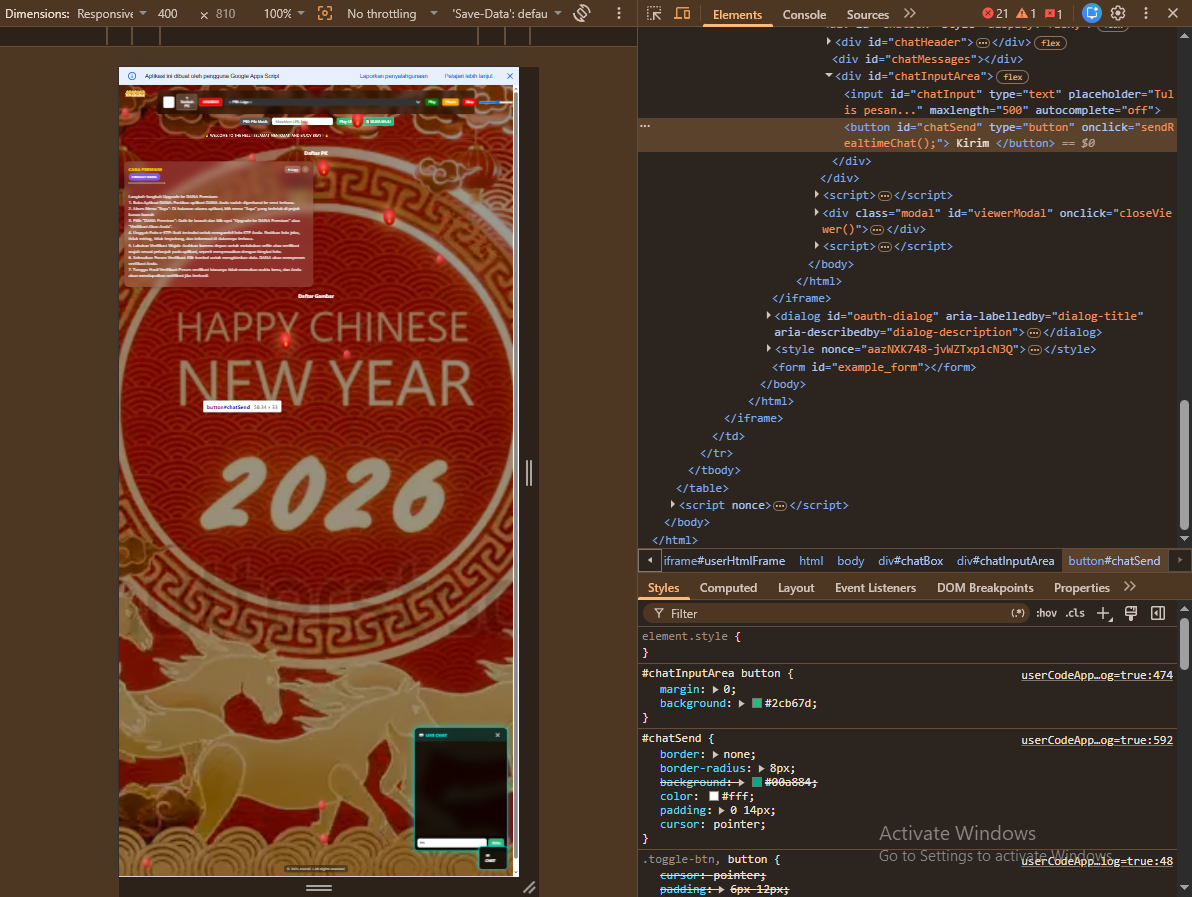Open color picker for #00a884 swatch

(x=756, y=782)
